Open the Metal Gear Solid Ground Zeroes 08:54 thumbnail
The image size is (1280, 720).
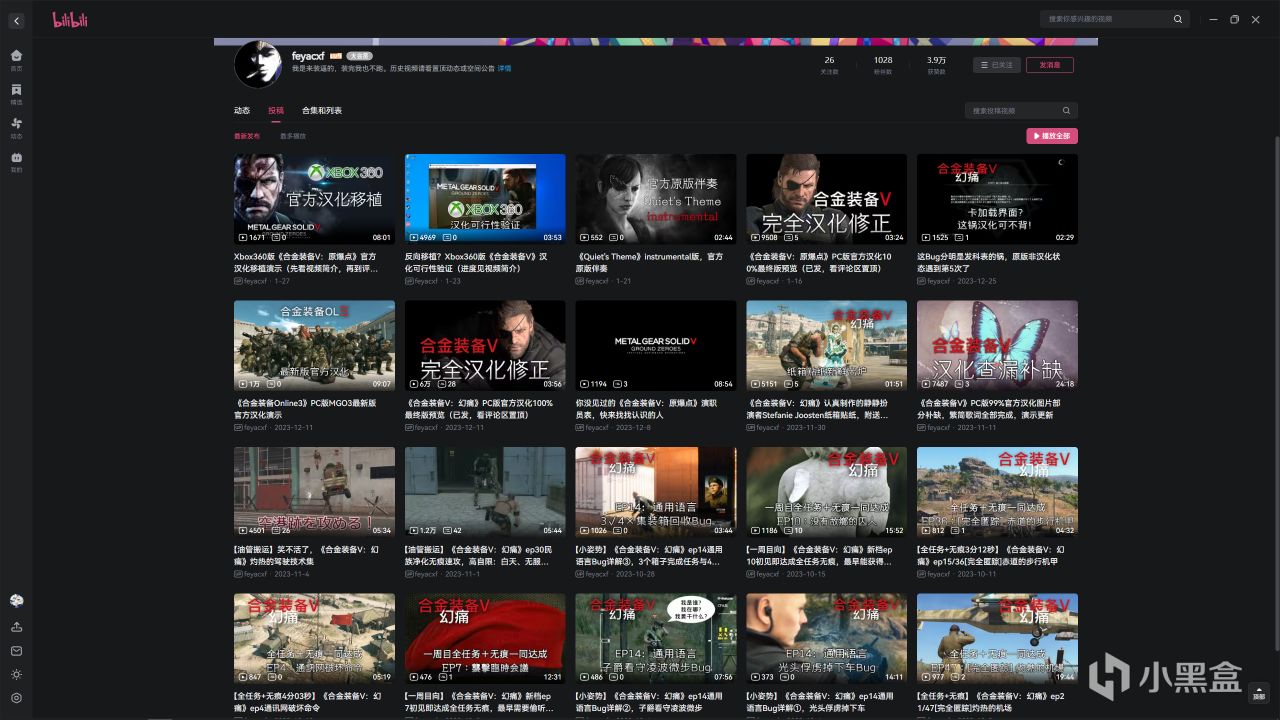click(656, 346)
